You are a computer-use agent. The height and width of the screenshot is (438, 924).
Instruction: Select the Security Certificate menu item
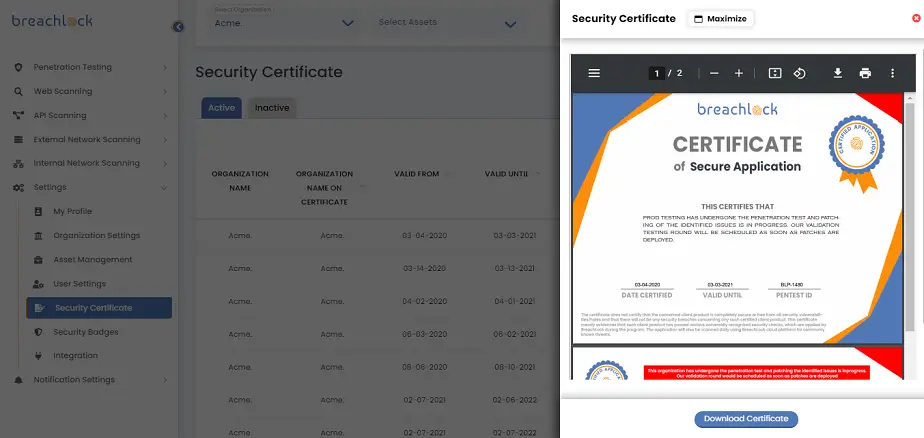click(99, 308)
